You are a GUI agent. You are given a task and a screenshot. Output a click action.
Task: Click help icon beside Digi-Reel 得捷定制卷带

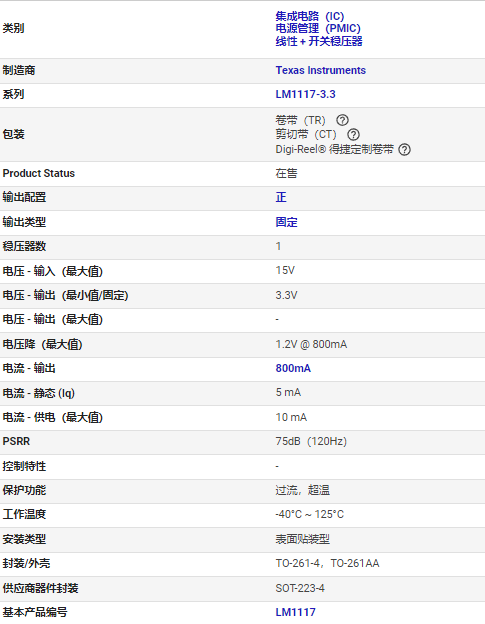(x=404, y=150)
